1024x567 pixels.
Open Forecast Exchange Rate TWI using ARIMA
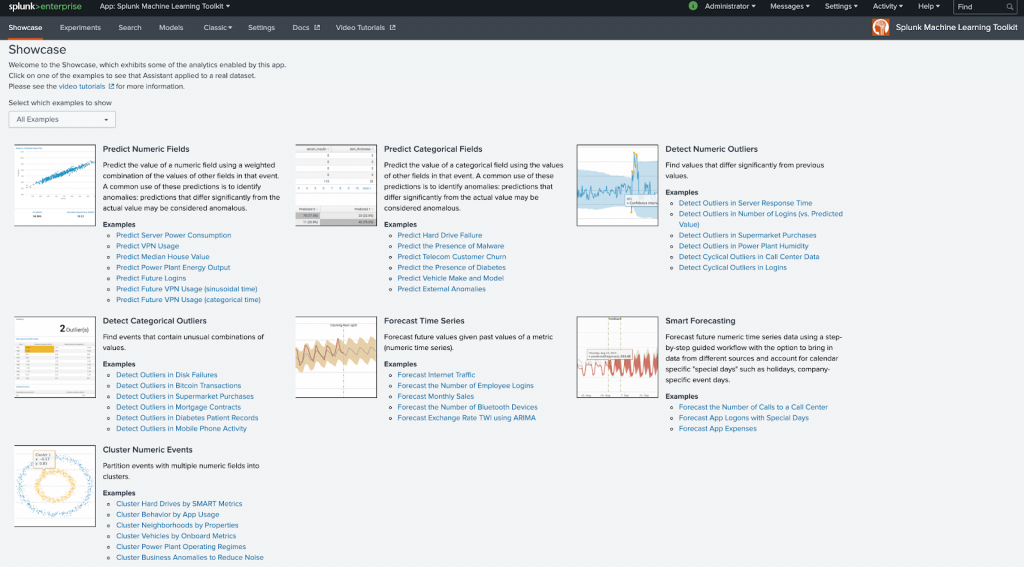pos(466,417)
